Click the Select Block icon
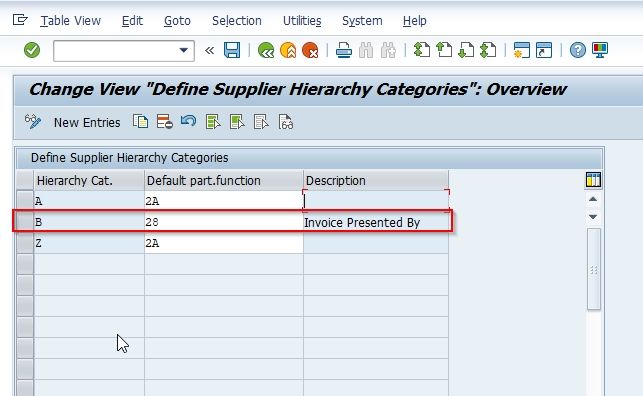643x396 pixels. 237,122
